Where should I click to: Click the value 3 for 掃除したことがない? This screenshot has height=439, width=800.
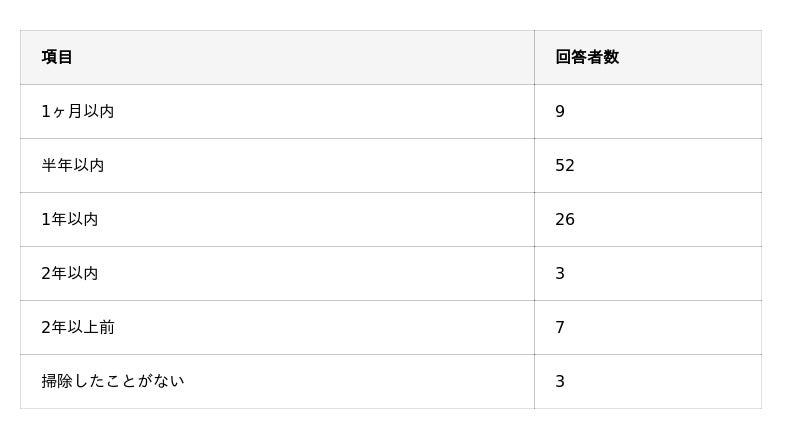[x=560, y=381]
